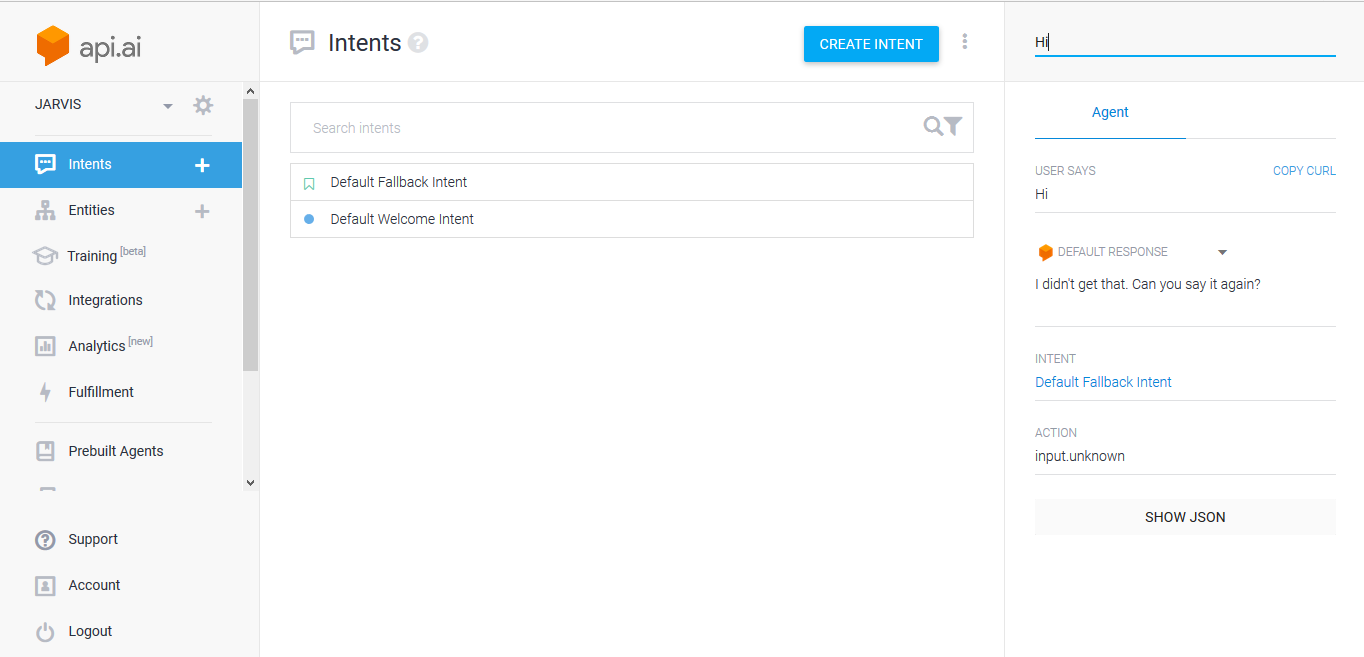Open Analytics with the bar chart icon
1364x657 pixels.
(x=45, y=345)
